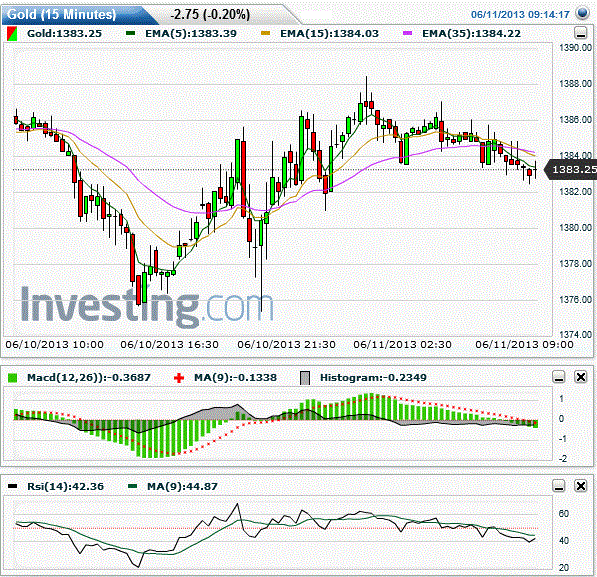
Task: Click the gray Histogram legend box
Action: click(x=305, y=378)
